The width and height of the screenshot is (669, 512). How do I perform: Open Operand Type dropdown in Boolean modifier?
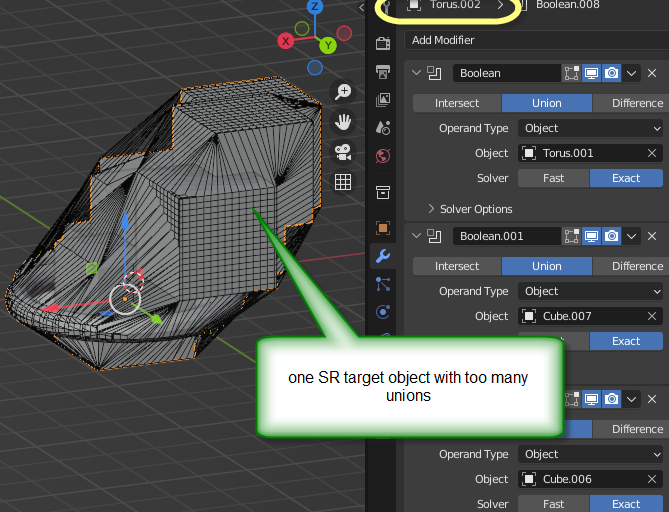tap(590, 128)
